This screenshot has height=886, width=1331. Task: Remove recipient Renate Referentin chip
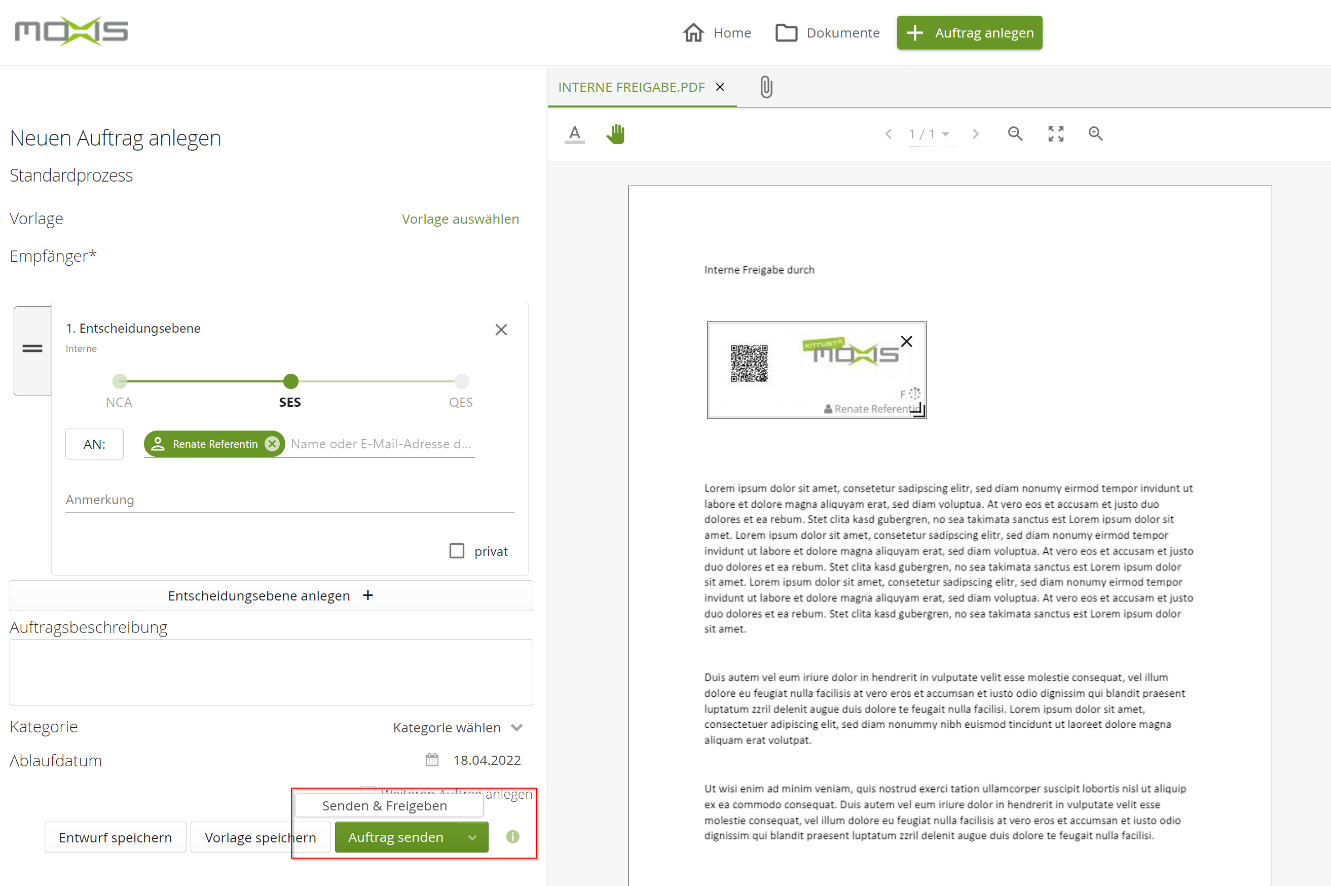272,444
